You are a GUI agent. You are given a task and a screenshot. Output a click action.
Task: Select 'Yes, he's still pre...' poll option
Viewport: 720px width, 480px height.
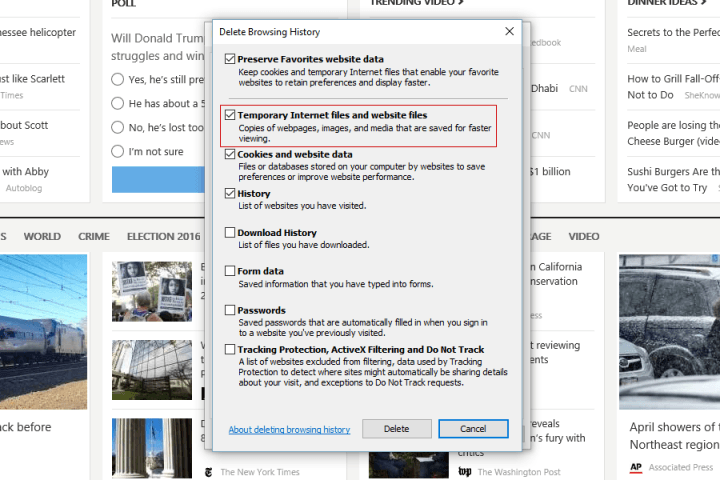118,79
